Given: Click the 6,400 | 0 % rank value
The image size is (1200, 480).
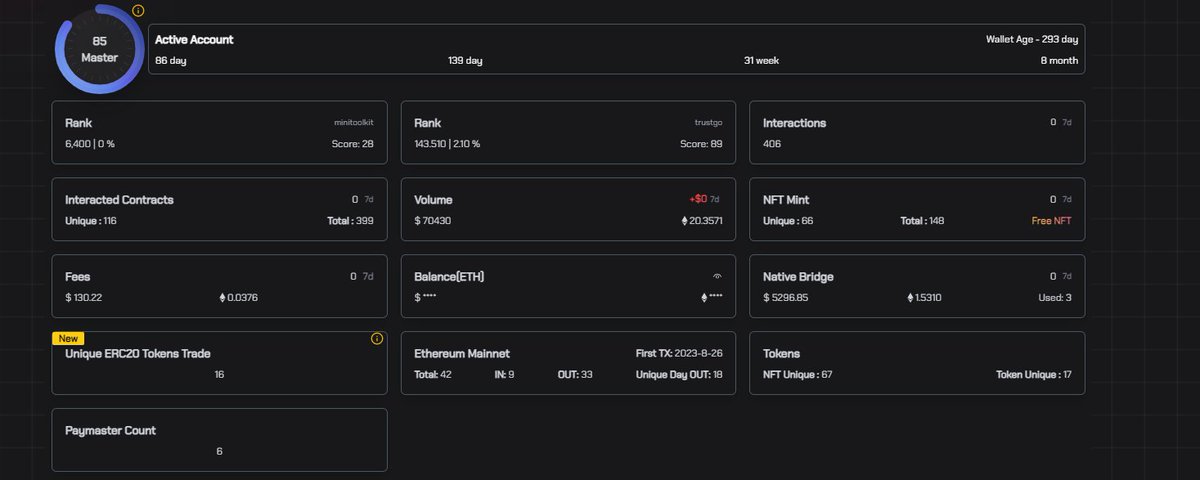Looking at the screenshot, I should tap(90, 144).
